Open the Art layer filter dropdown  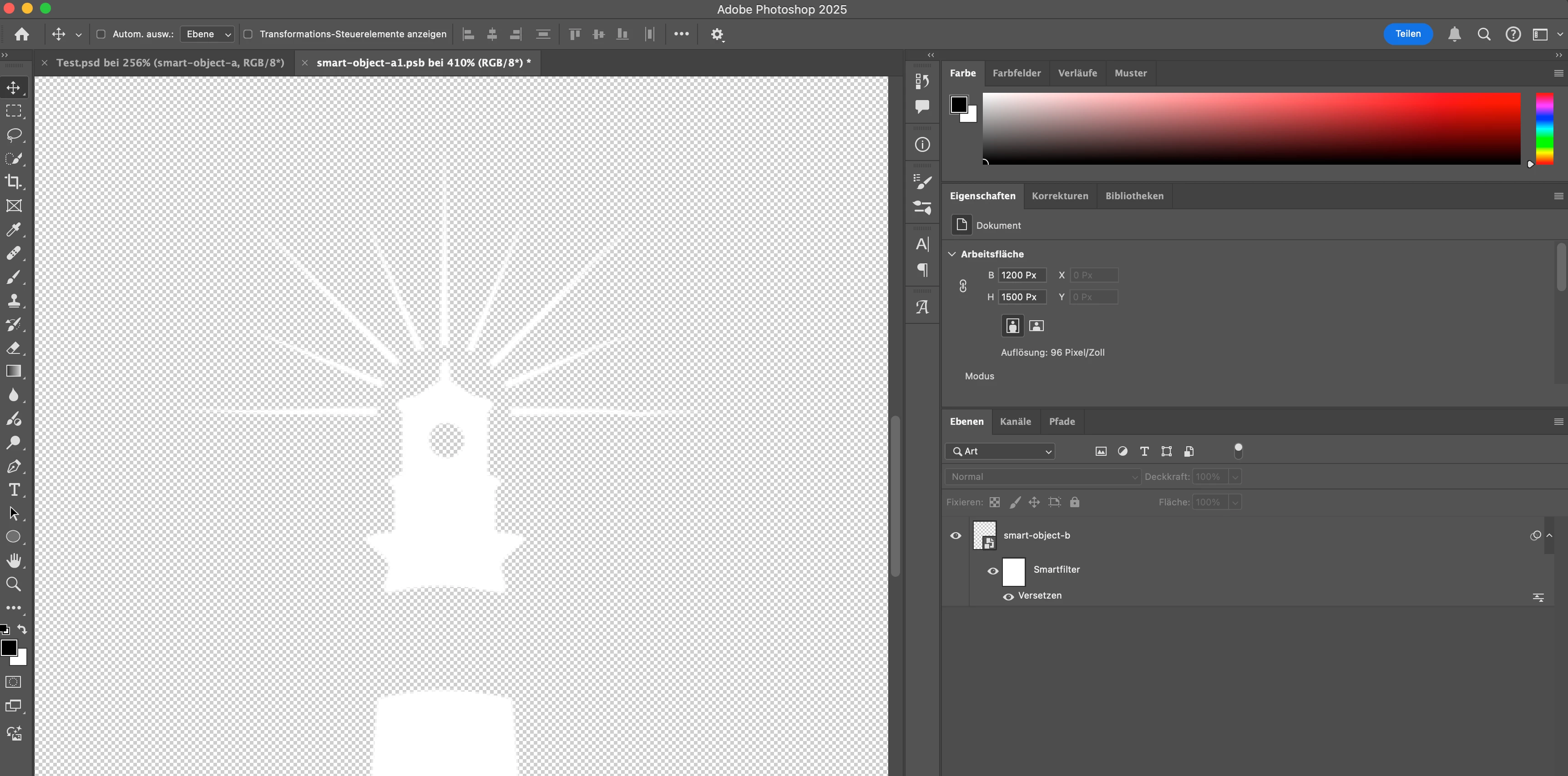1000,451
